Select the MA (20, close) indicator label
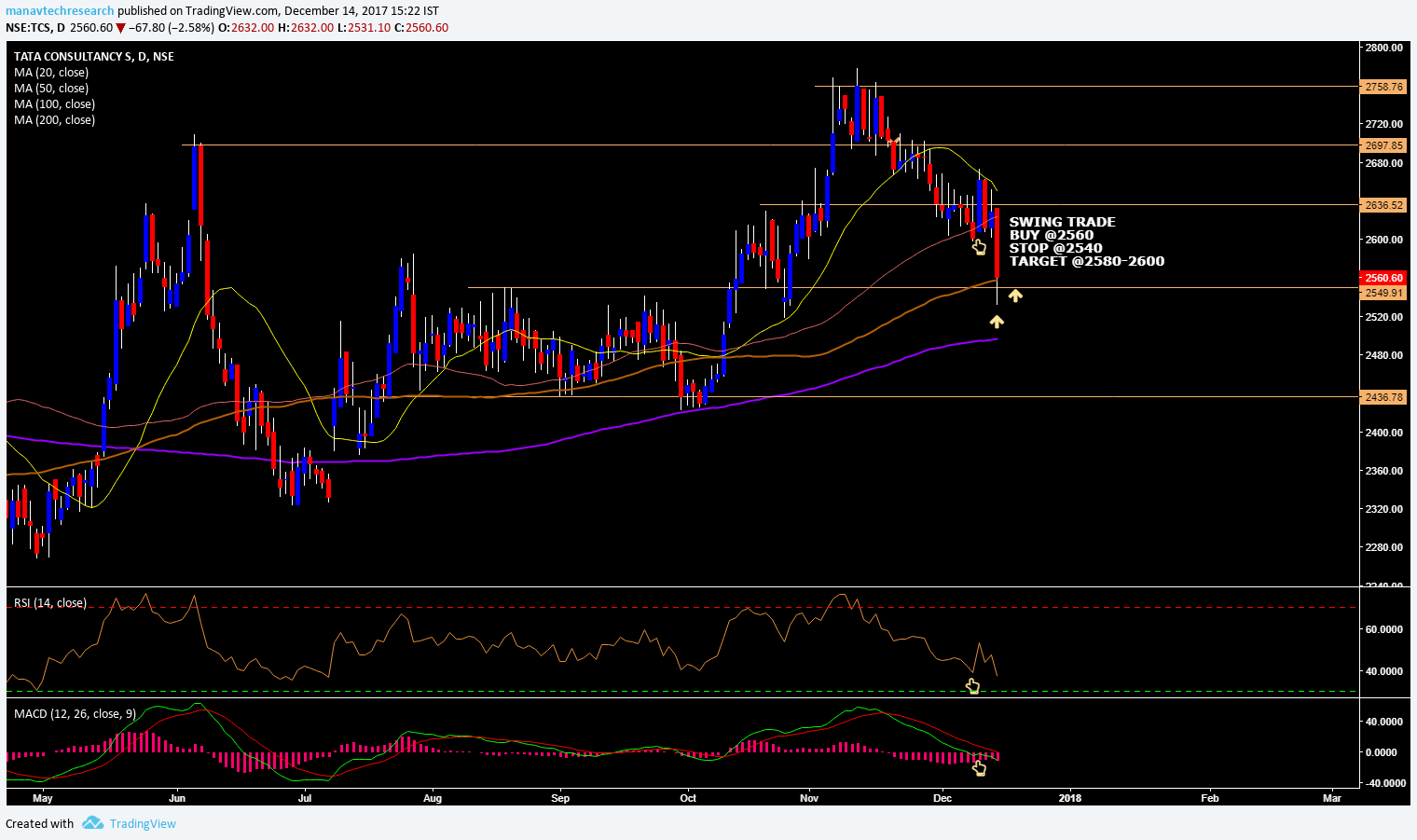 51,73
